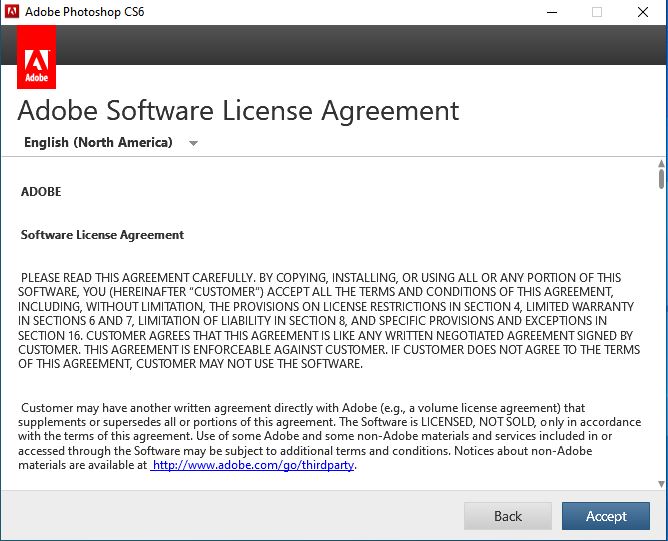Image resolution: width=668 pixels, height=541 pixels.
Task: Click the scrollbar down arrow
Action: click(x=661, y=484)
